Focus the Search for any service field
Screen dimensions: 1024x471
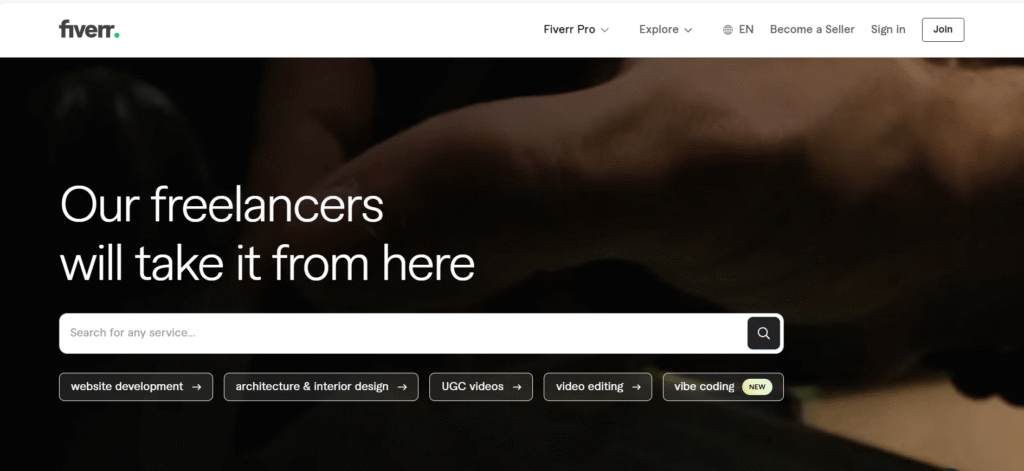[403, 333]
